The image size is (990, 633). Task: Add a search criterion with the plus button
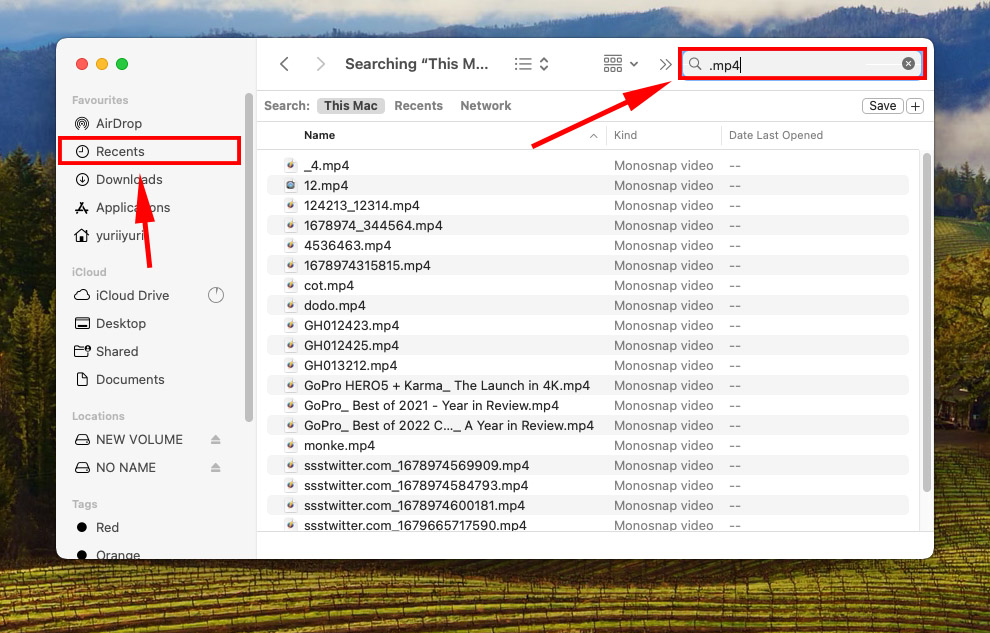tap(916, 105)
